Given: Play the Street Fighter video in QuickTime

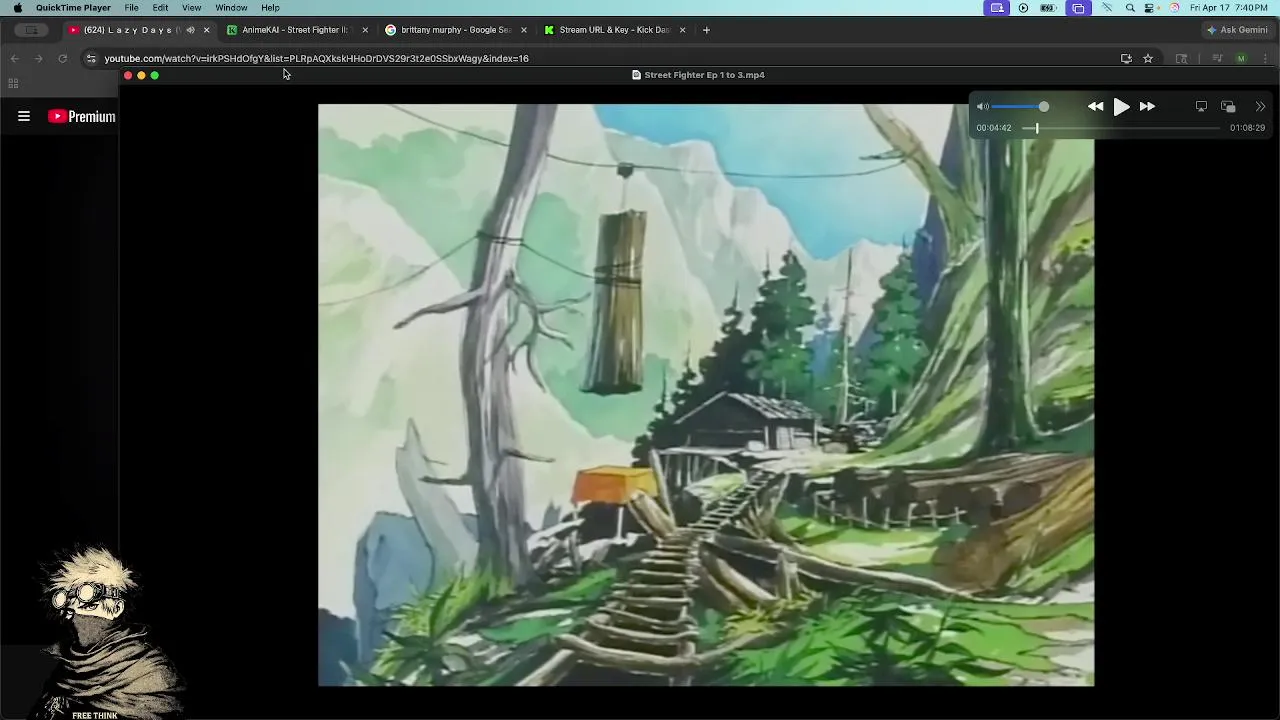Looking at the screenshot, I should (x=1121, y=106).
